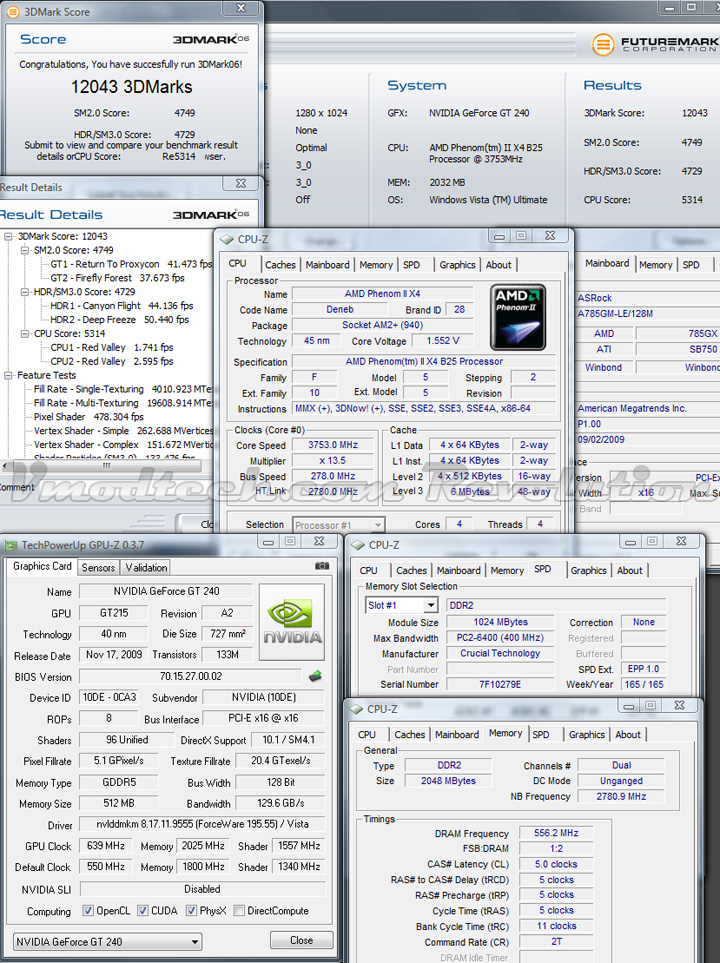Select GT1 - Return To Proxycon result row
The width and height of the screenshot is (720, 963).
131,264
